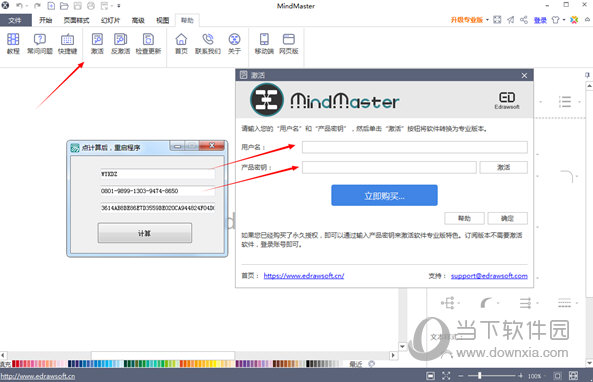Screen dimensions: 593x382
Task: Switch to the 页面样式 tab
Action: [76, 20]
